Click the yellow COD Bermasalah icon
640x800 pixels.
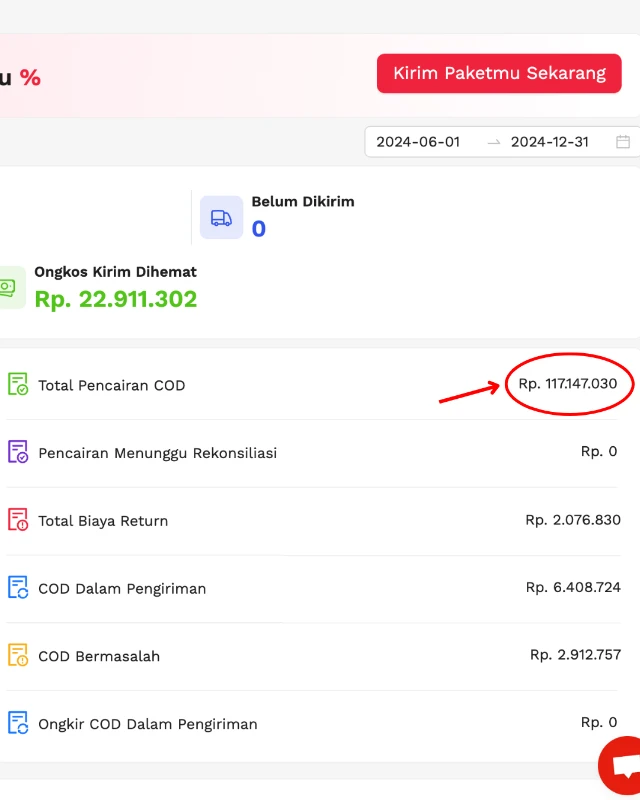(x=18, y=656)
